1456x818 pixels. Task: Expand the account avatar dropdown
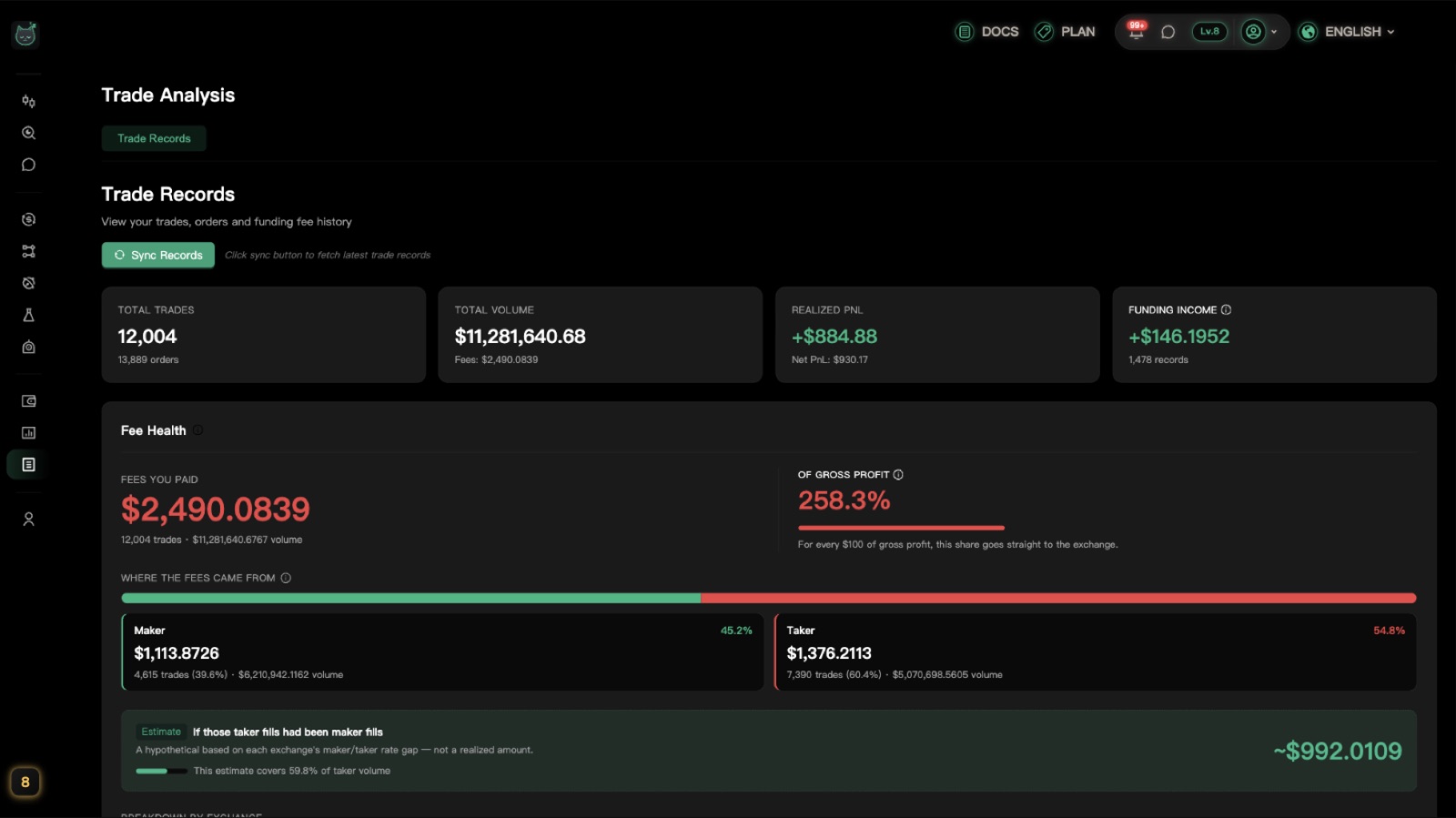(x=1260, y=32)
